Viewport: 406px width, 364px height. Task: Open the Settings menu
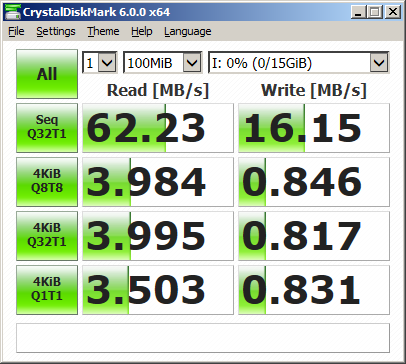coord(56,31)
